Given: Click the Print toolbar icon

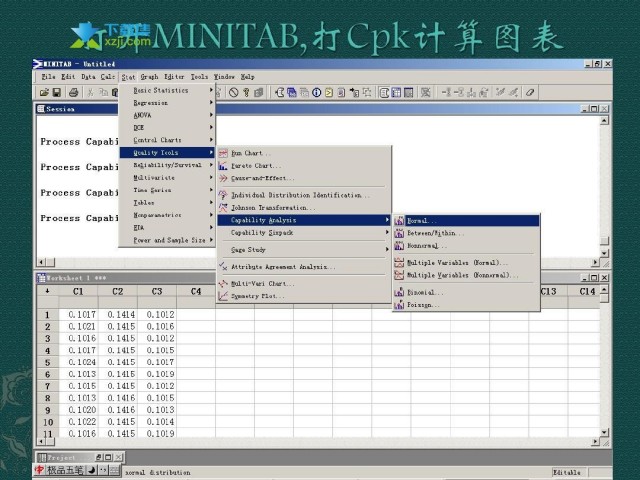Looking at the screenshot, I should (x=73, y=93).
